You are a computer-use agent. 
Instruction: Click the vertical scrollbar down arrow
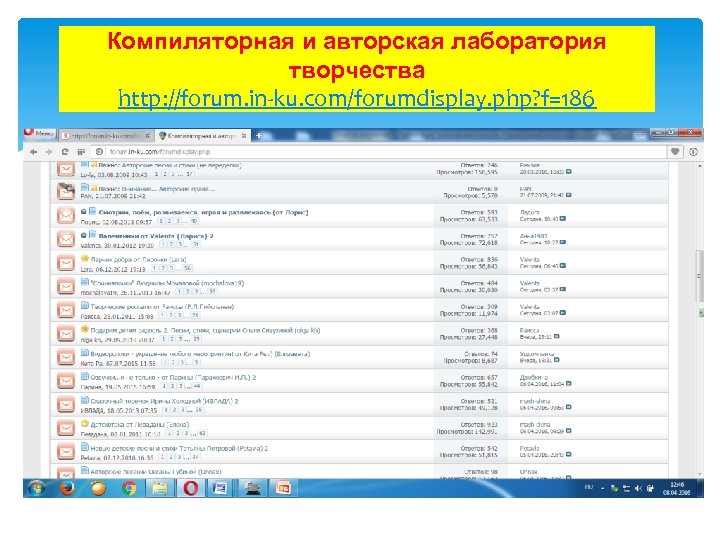[x=699, y=474]
